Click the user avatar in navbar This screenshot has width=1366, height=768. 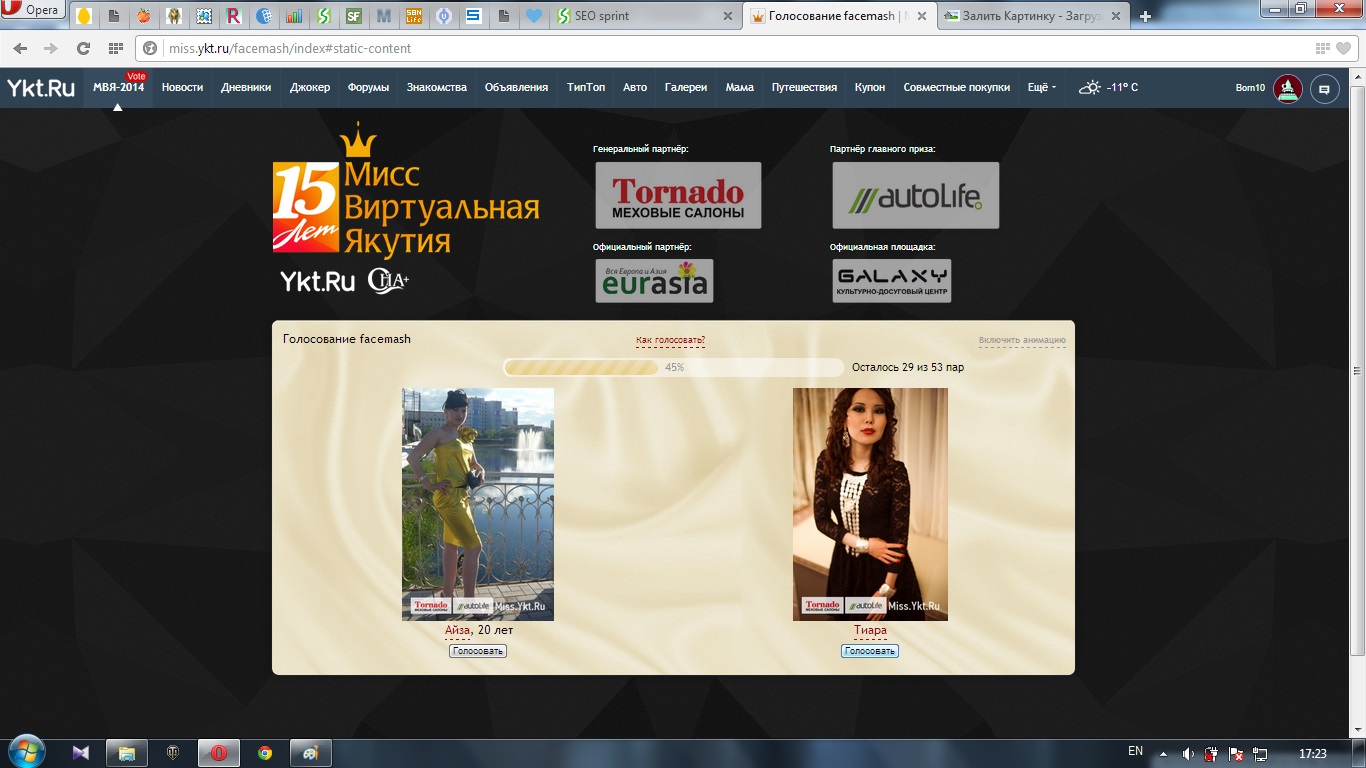pos(1288,88)
